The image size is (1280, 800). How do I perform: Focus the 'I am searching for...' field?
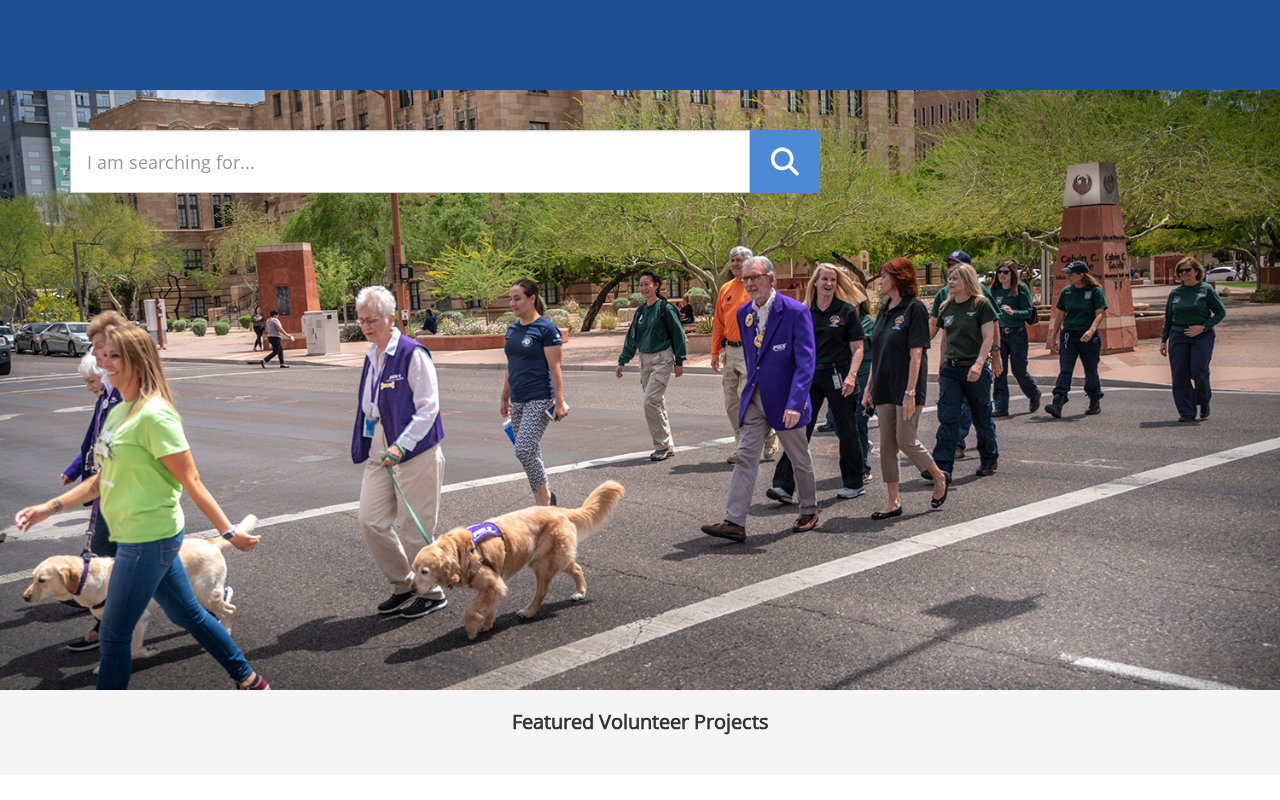(x=410, y=161)
